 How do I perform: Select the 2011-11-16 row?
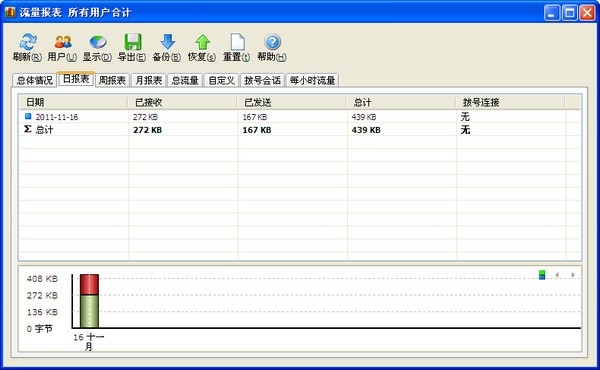point(300,117)
